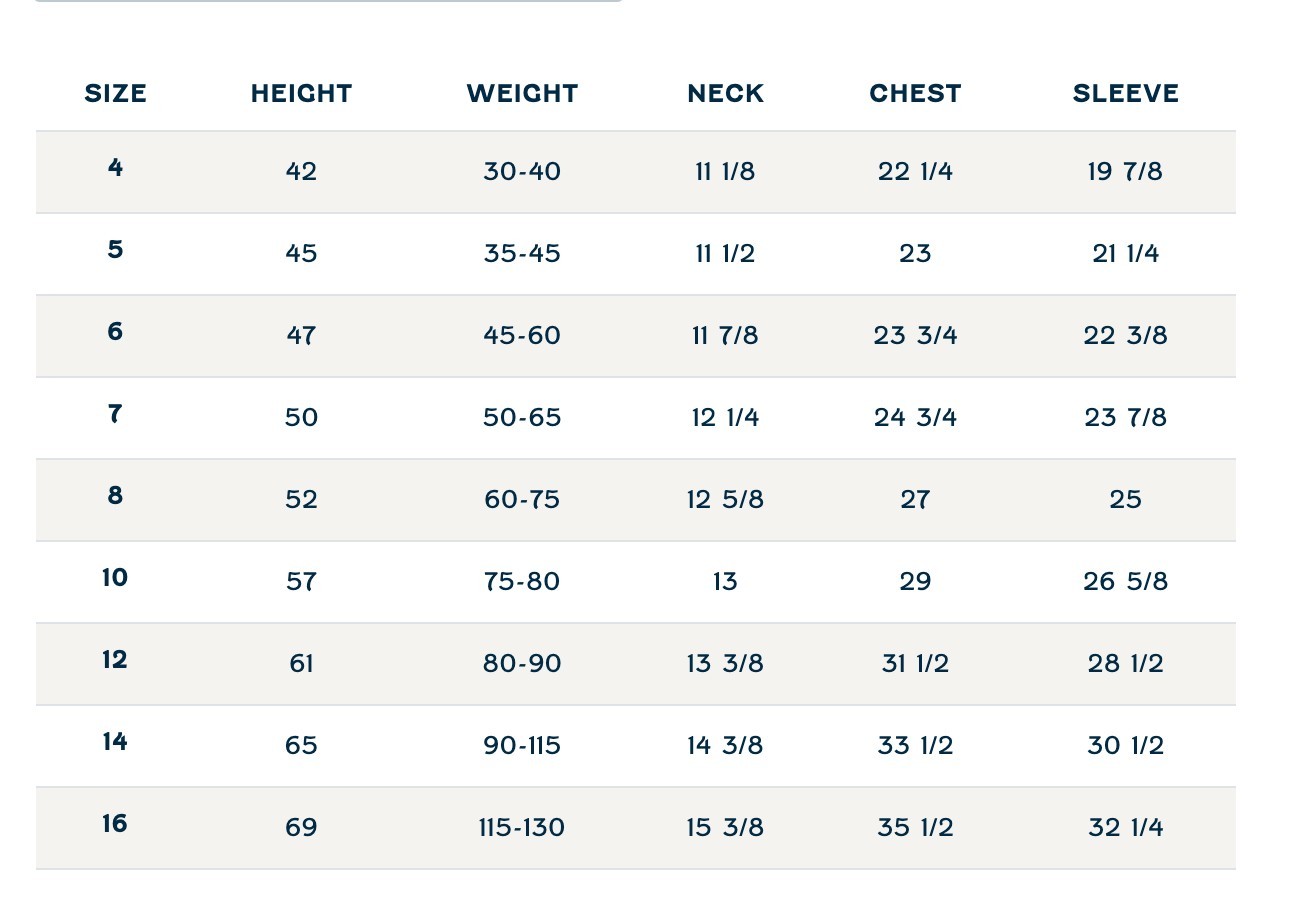Click the HEIGHT column header

click(x=301, y=94)
